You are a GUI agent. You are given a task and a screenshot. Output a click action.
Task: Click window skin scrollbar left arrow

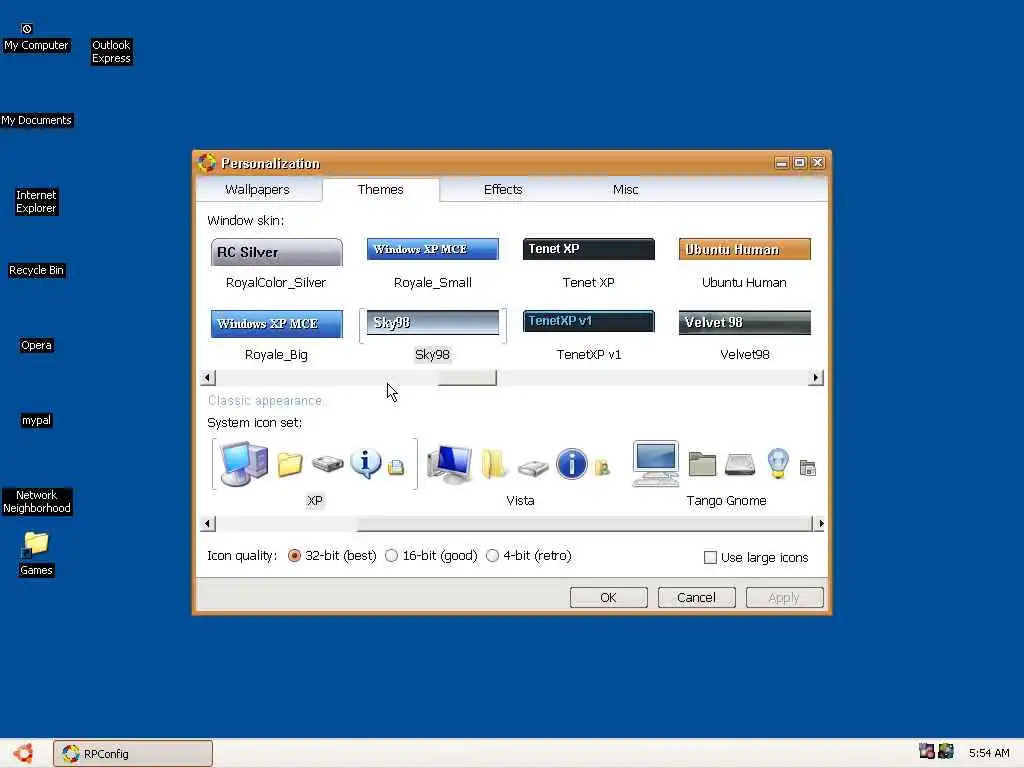point(208,377)
